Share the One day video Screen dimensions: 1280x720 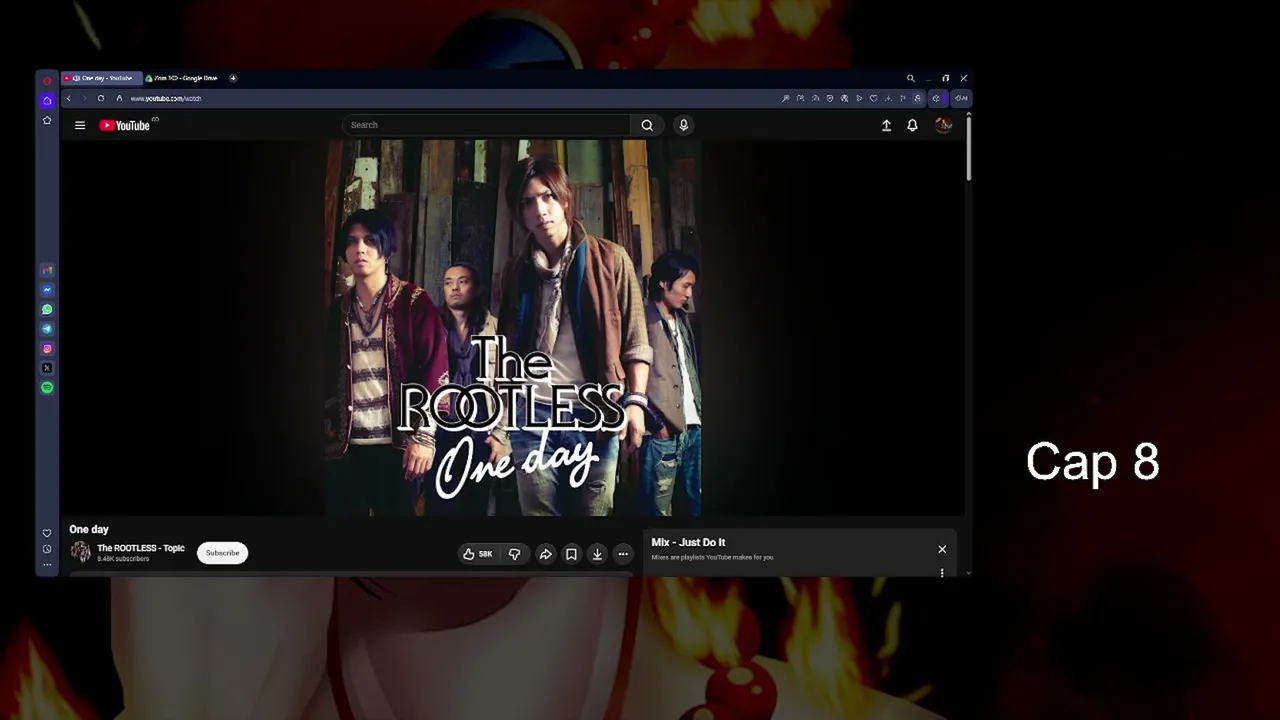546,554
